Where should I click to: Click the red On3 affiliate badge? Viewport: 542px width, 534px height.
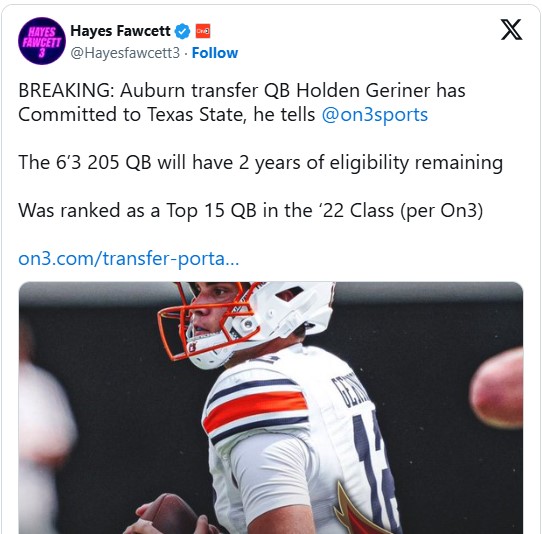point(203,31)
